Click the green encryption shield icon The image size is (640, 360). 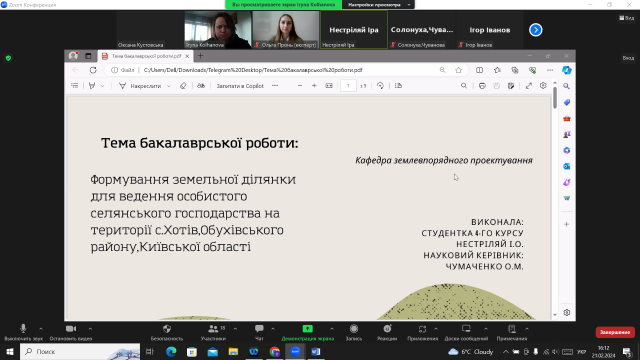pos(8,58)
